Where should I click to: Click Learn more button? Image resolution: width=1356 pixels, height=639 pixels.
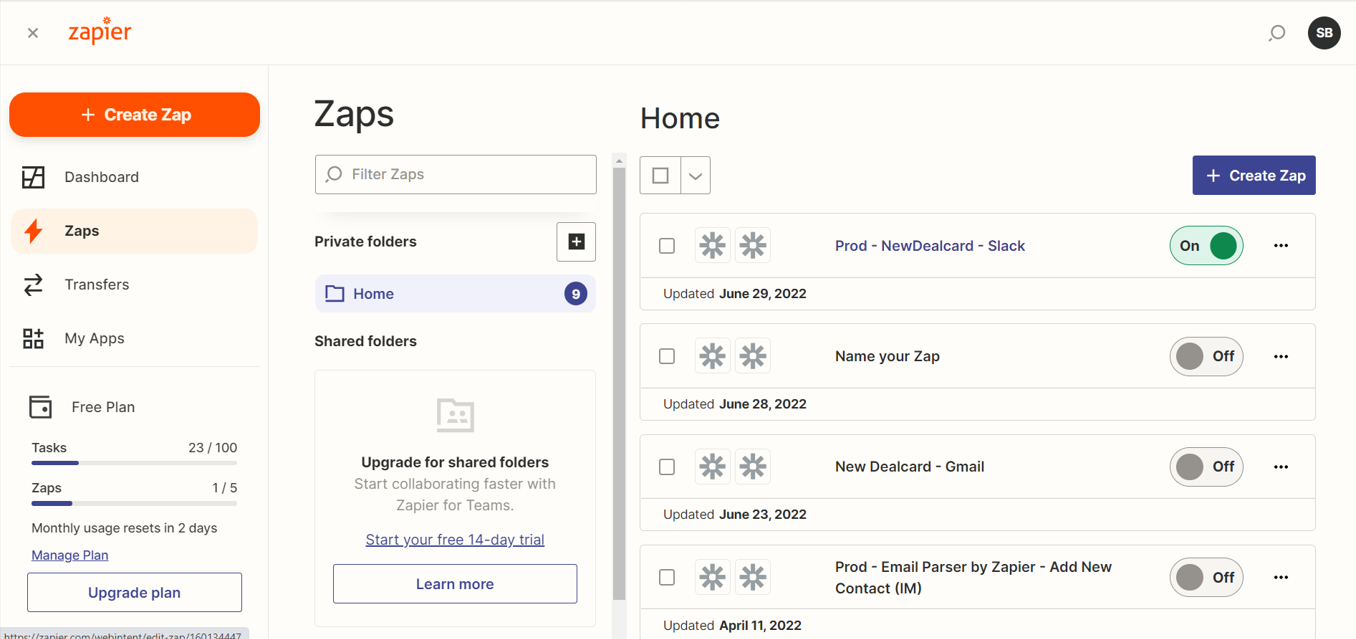coord(455,584)
